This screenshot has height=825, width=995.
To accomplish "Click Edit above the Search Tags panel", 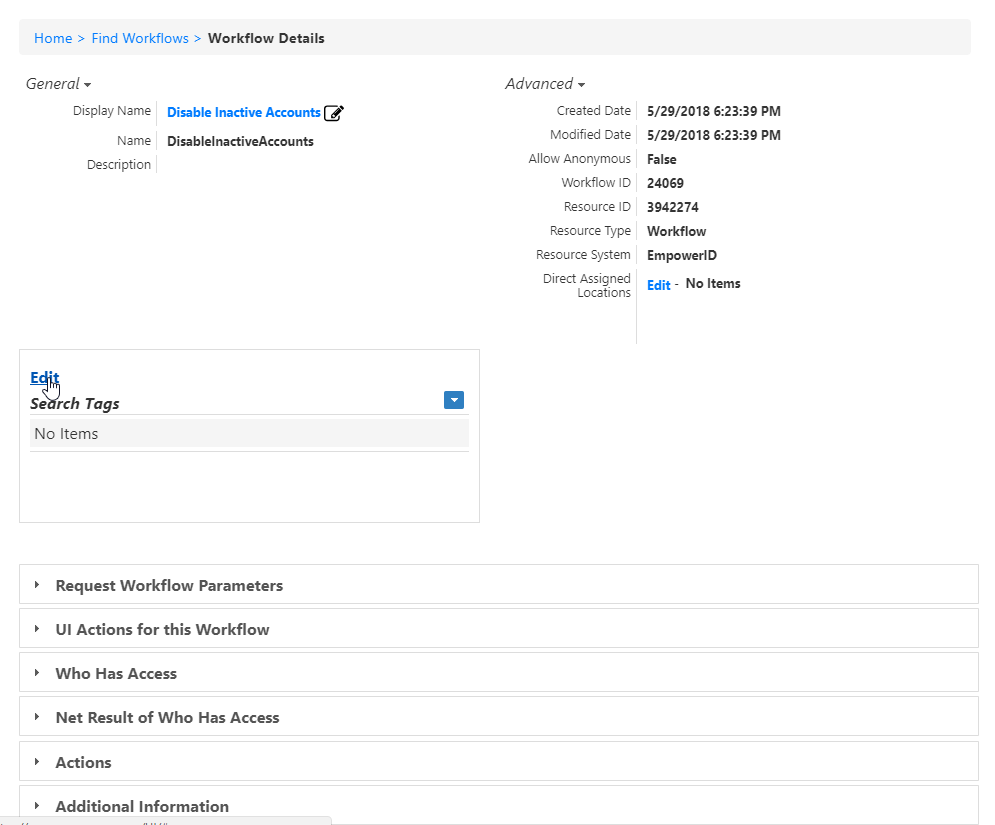I will tap(44, 377).
